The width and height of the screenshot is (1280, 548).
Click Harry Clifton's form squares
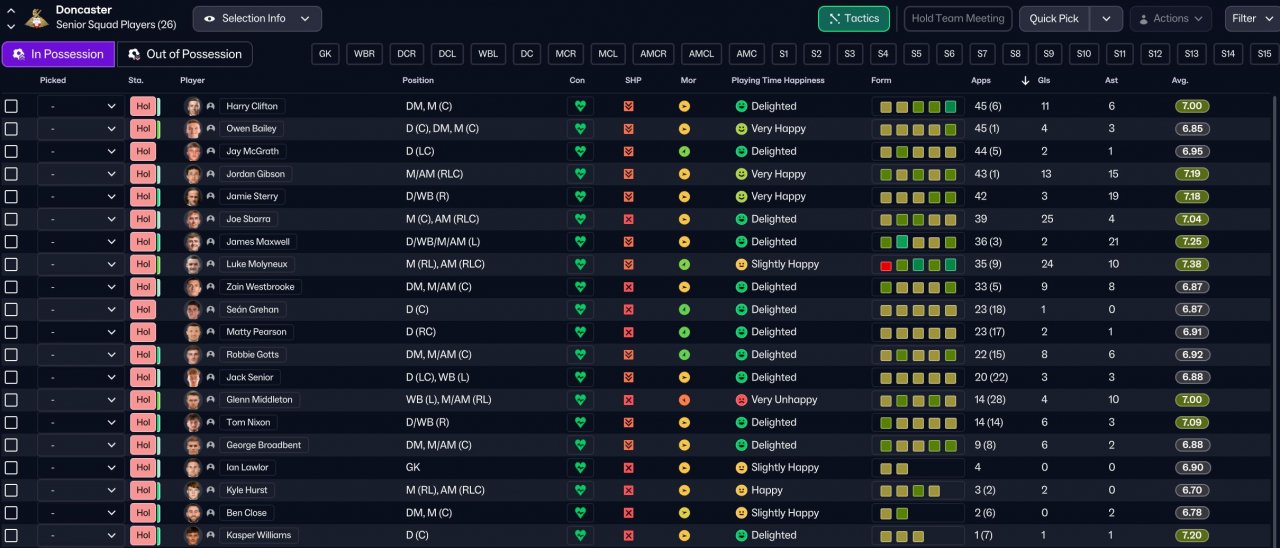tap(918, 106)
